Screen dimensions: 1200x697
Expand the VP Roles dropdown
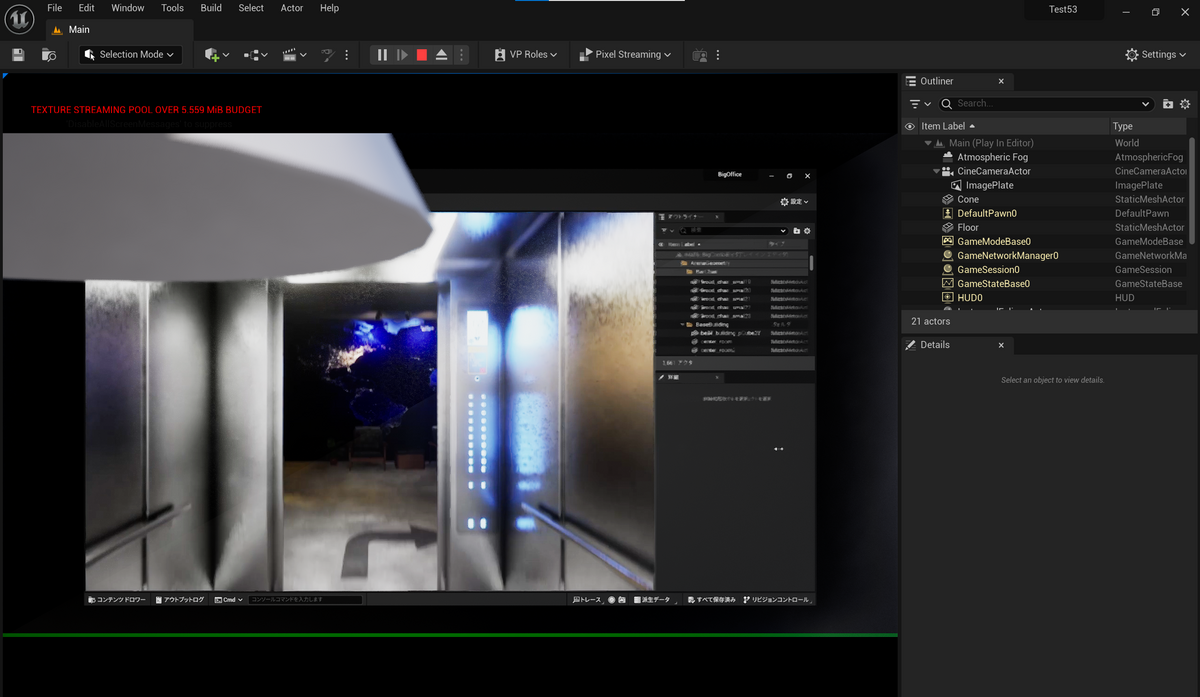526,55
